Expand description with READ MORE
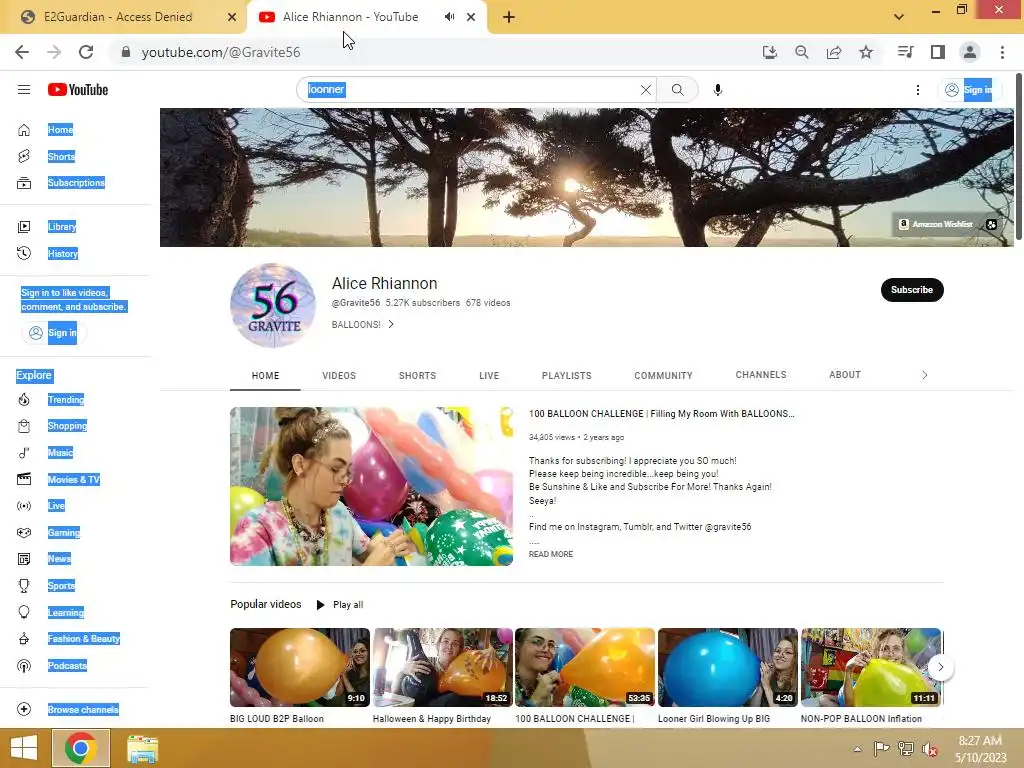The image size is (1024, 768). click(x=551, y=554)
